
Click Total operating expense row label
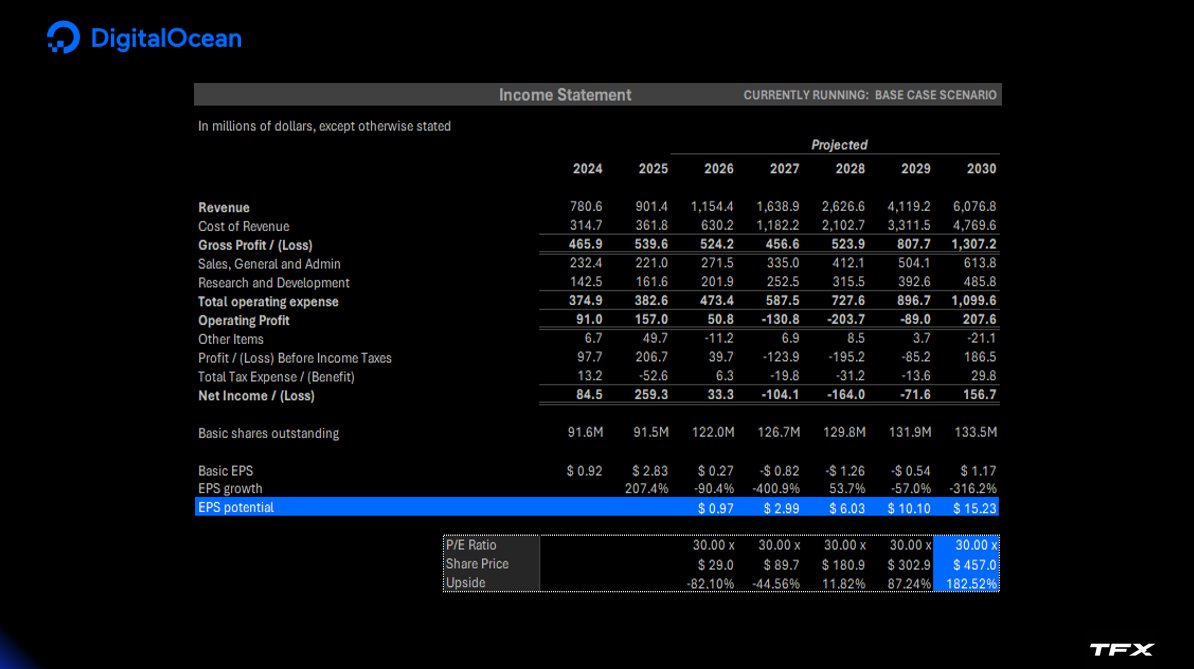(268, 302)
